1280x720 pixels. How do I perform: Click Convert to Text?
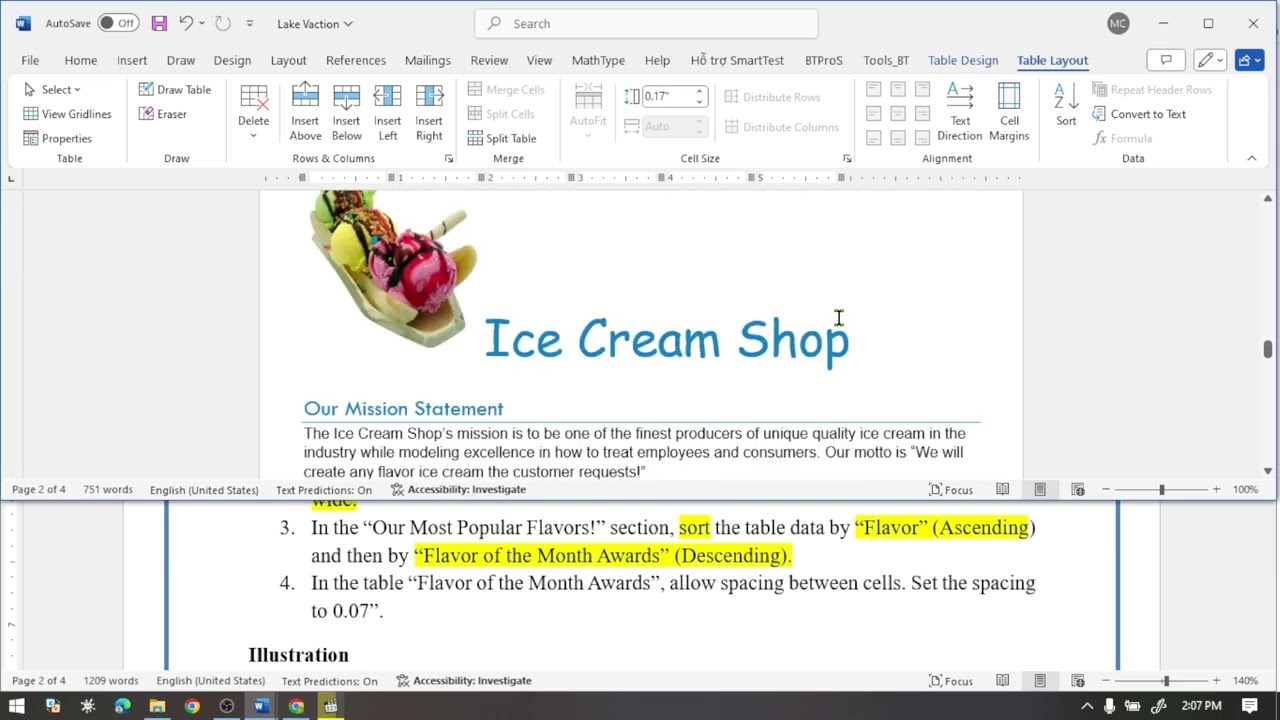click(1139, 114)
